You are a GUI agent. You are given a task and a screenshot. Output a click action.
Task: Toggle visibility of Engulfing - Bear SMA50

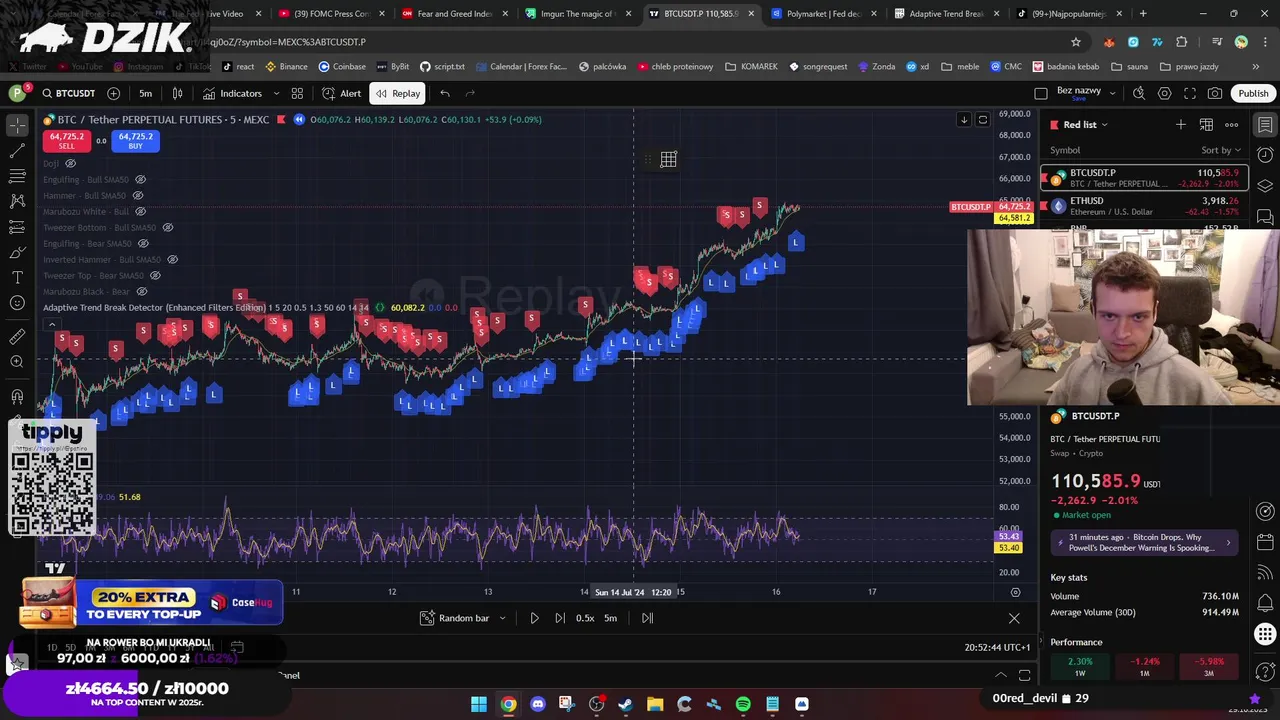pyautogui.click(x=143, y=243)
